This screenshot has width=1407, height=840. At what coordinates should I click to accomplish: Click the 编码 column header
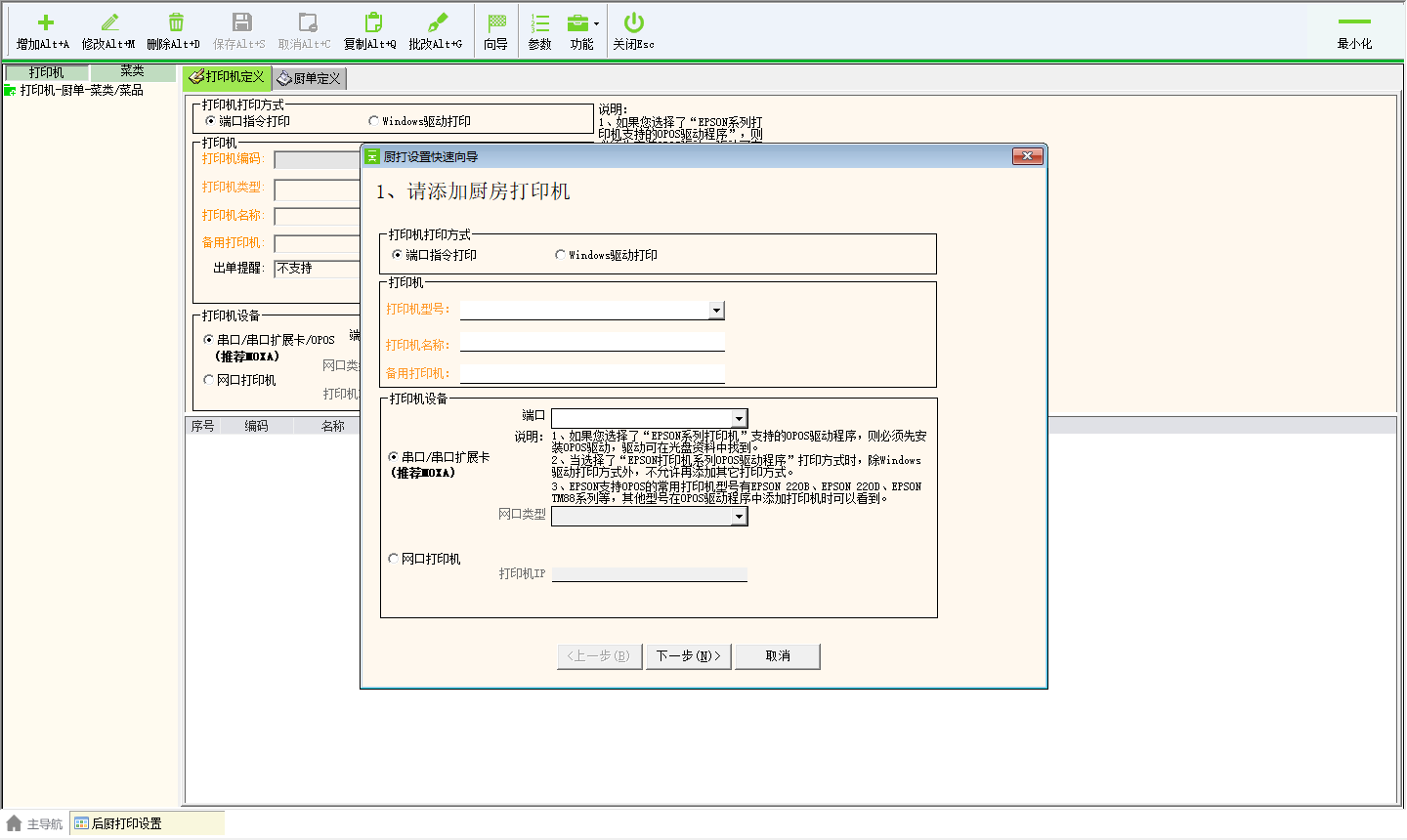(257, 426)
